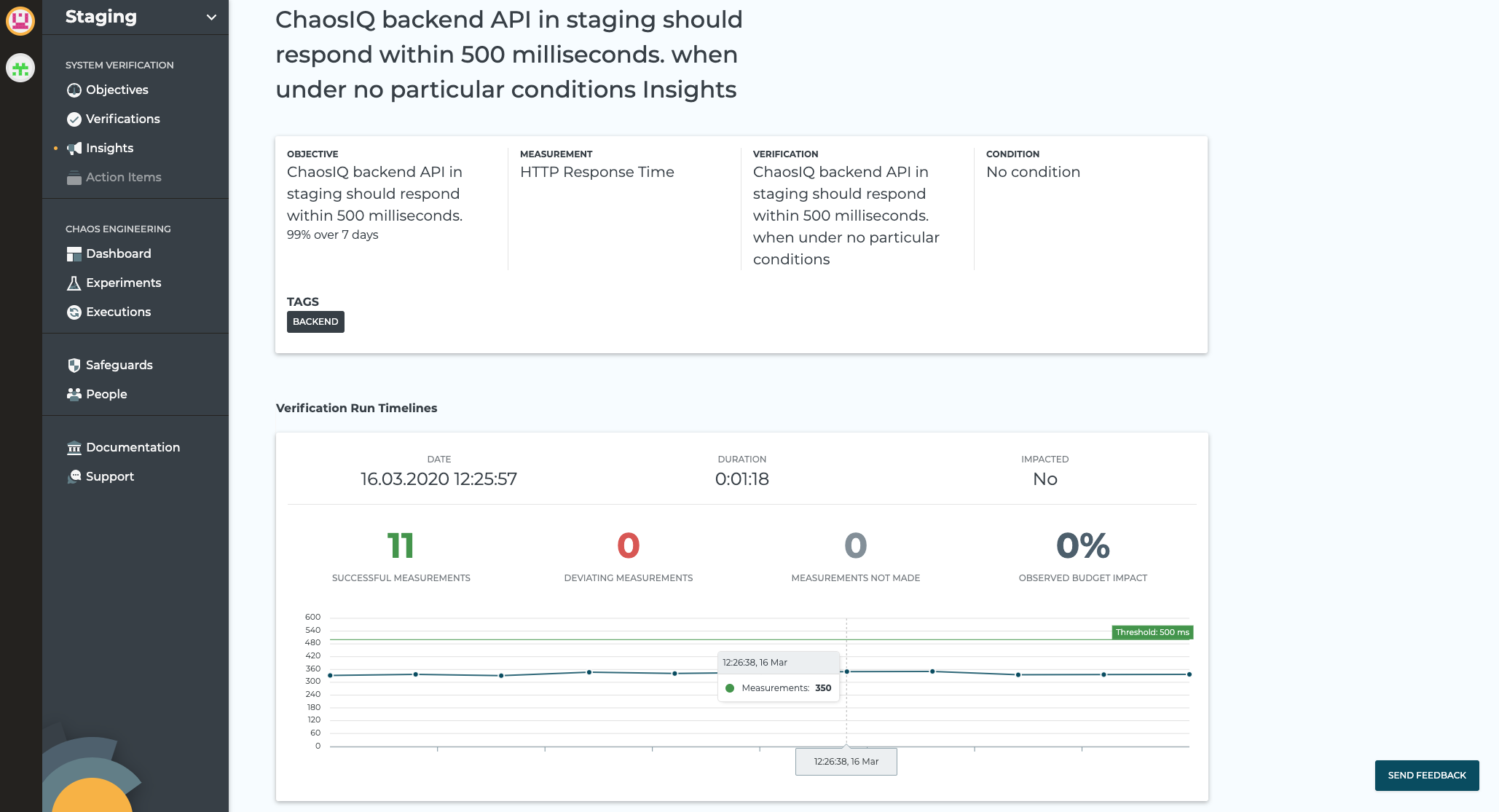Click the Threshold: 500 ms label
The image size is (1499, 812).
click(x=1152, y=632)
